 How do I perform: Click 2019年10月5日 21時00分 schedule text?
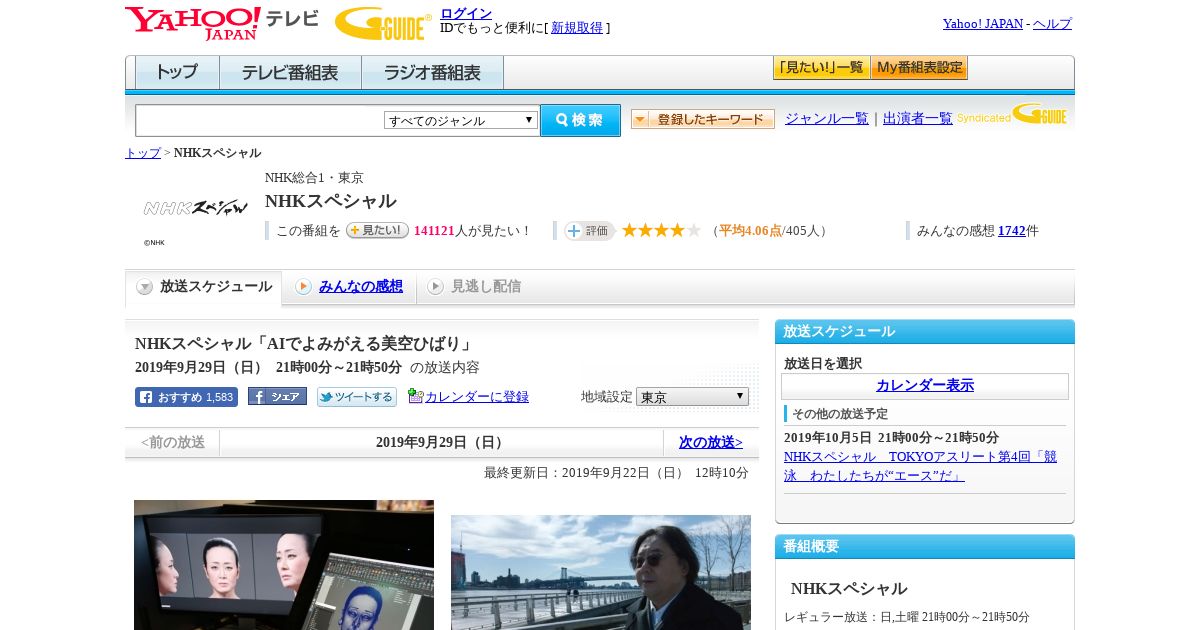[x=891, y=438]
